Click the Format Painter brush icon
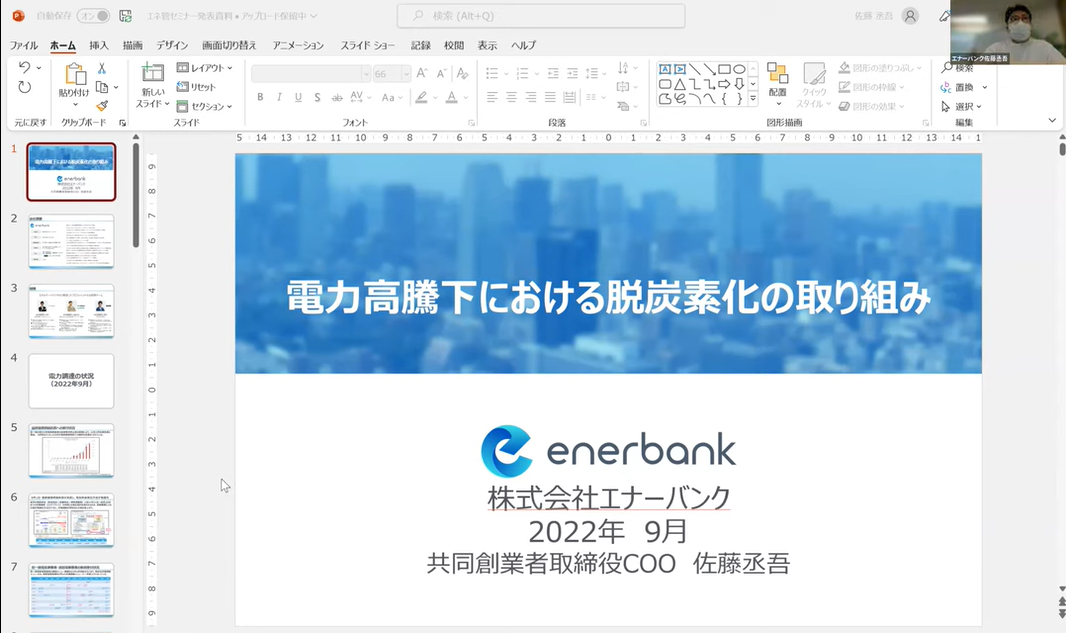This screenshot has height=633, width=1066. click(x=102, y=106)
